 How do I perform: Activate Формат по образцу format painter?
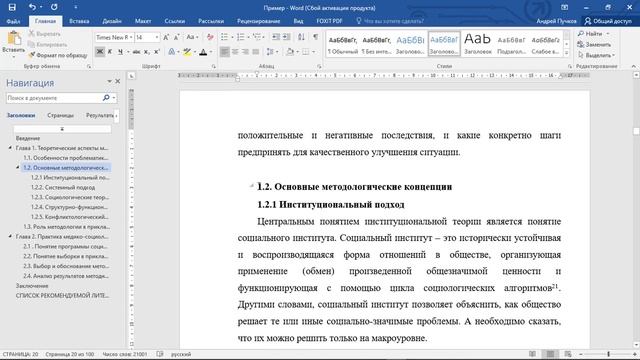click(x=58, y=55)
